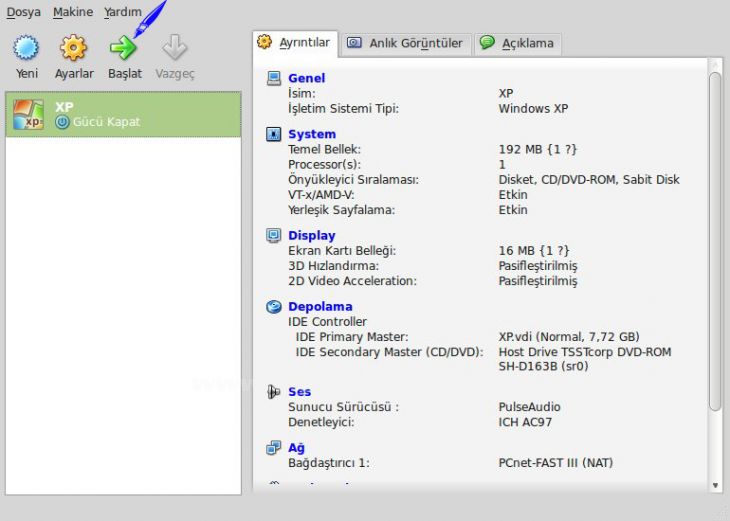Click the '2D Video Acceleration:' label

352,281
